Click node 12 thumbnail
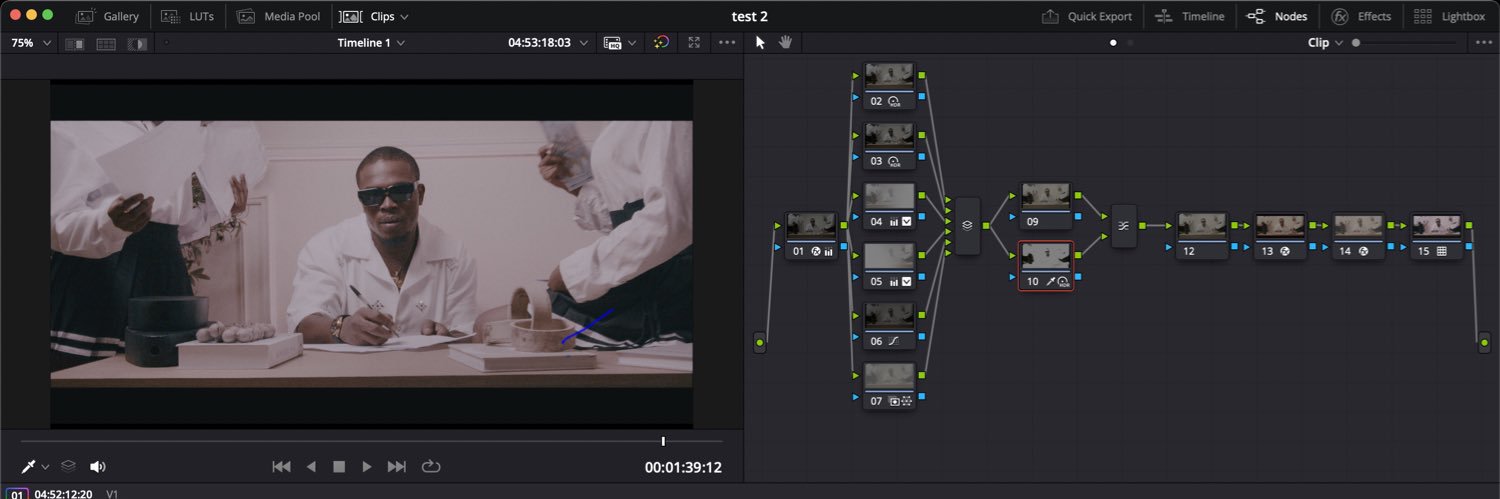 (1202, 226)
